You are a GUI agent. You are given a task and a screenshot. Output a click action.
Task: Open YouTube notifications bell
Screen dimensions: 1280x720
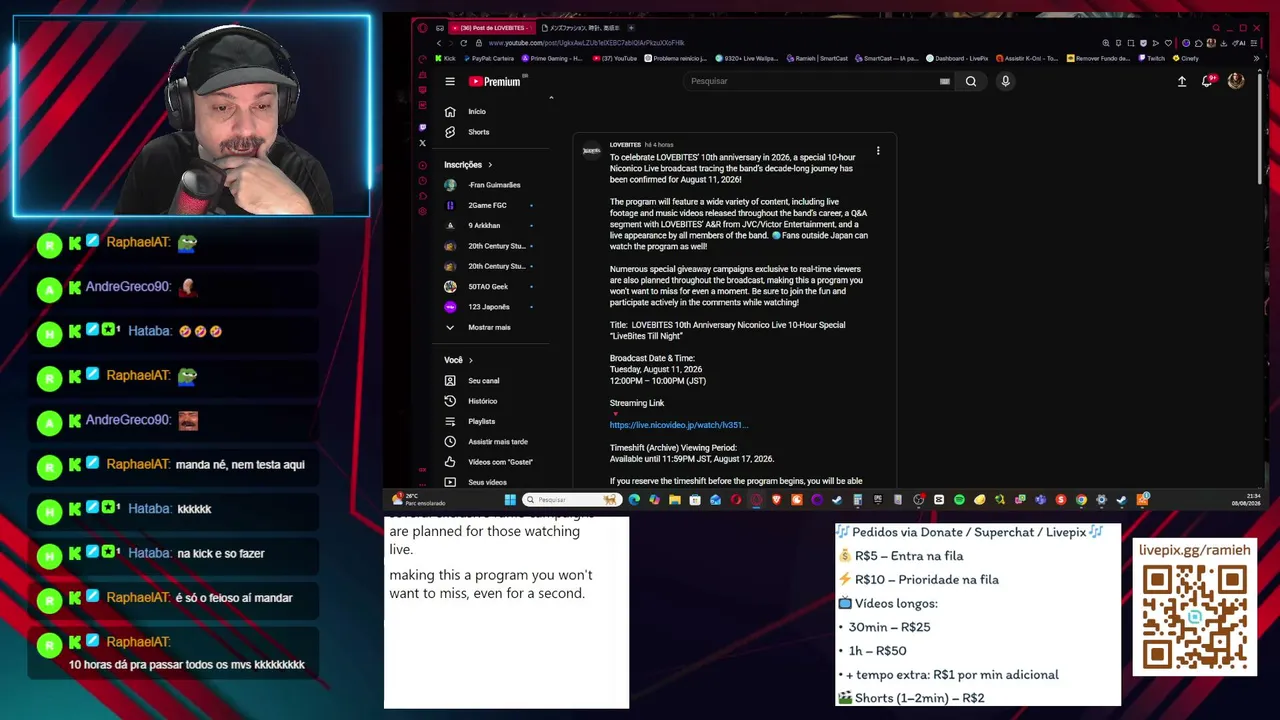click(1208, 80)
